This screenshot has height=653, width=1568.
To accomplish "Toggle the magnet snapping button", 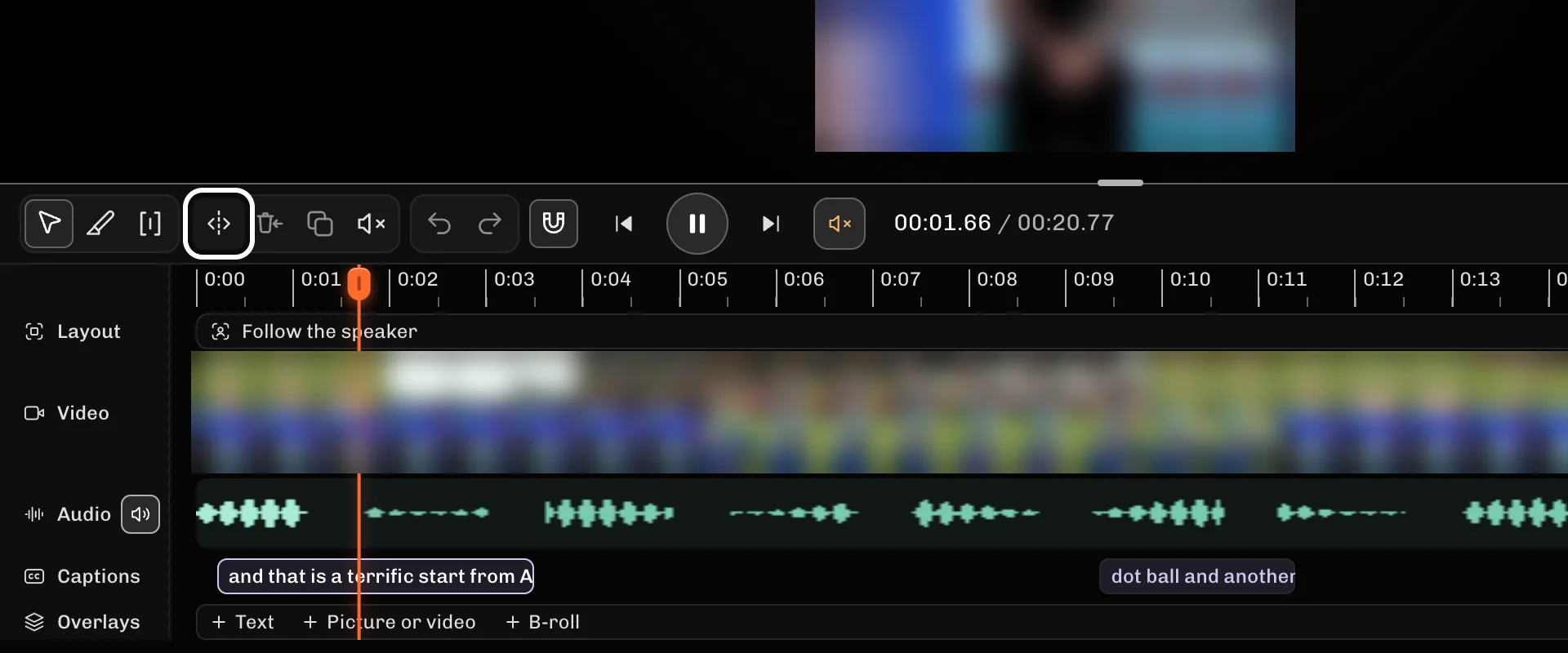I will [x=554, y=223].
